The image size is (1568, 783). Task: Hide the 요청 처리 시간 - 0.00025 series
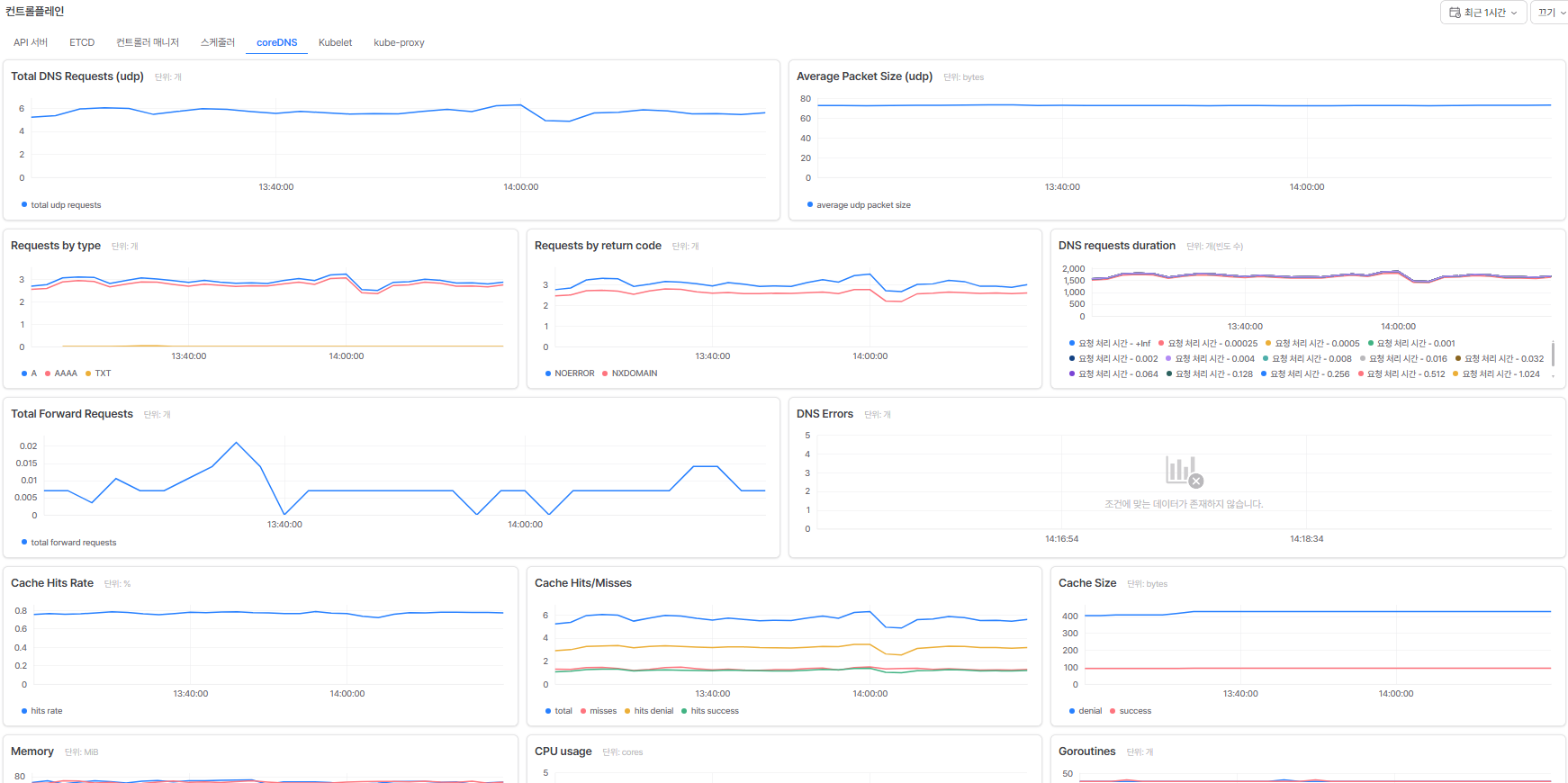click(1208, 344)
